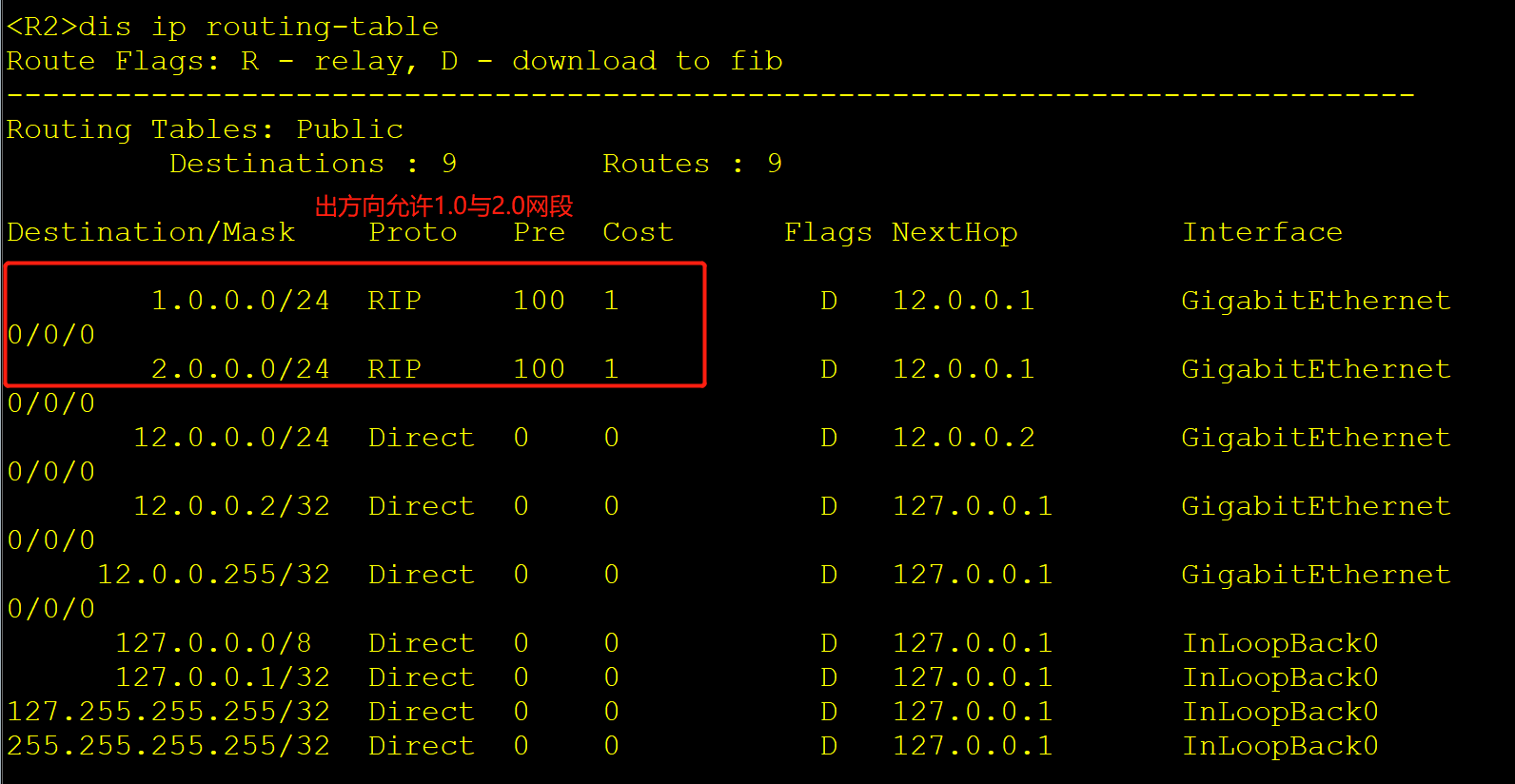Image resolution: width=1515 pixels, height=784 pixels.
Task: Click the 'NextHop' column header
Action: (x=954, y=232)
